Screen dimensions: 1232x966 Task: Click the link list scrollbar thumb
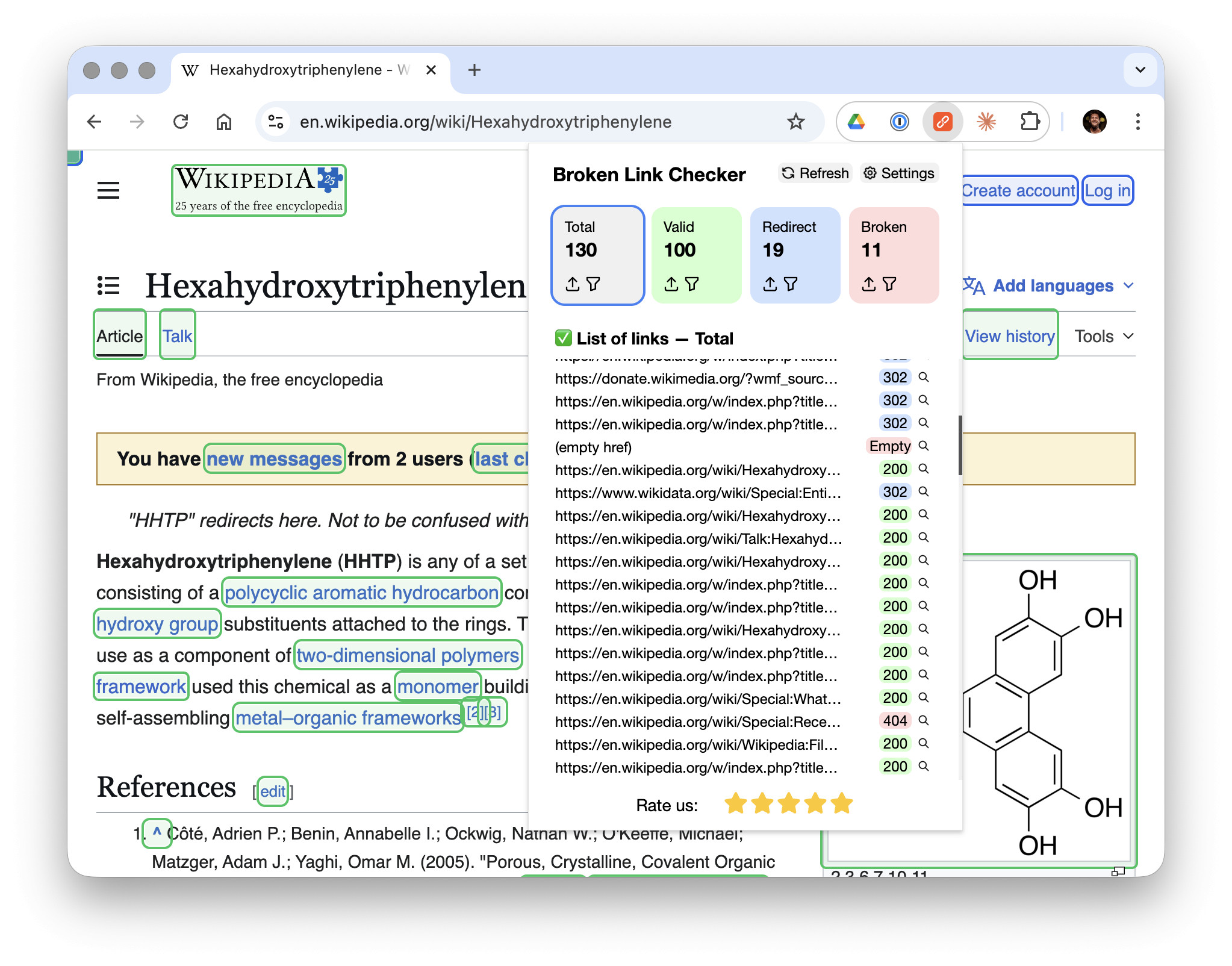960,446
